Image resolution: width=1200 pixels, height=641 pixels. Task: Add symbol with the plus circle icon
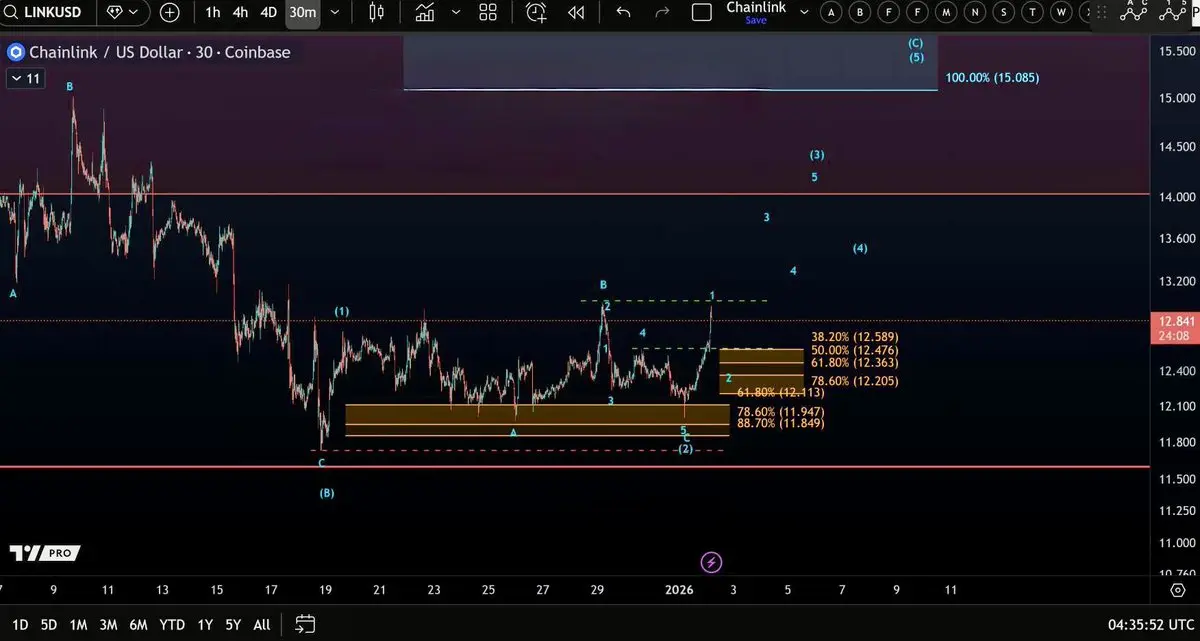170,13
